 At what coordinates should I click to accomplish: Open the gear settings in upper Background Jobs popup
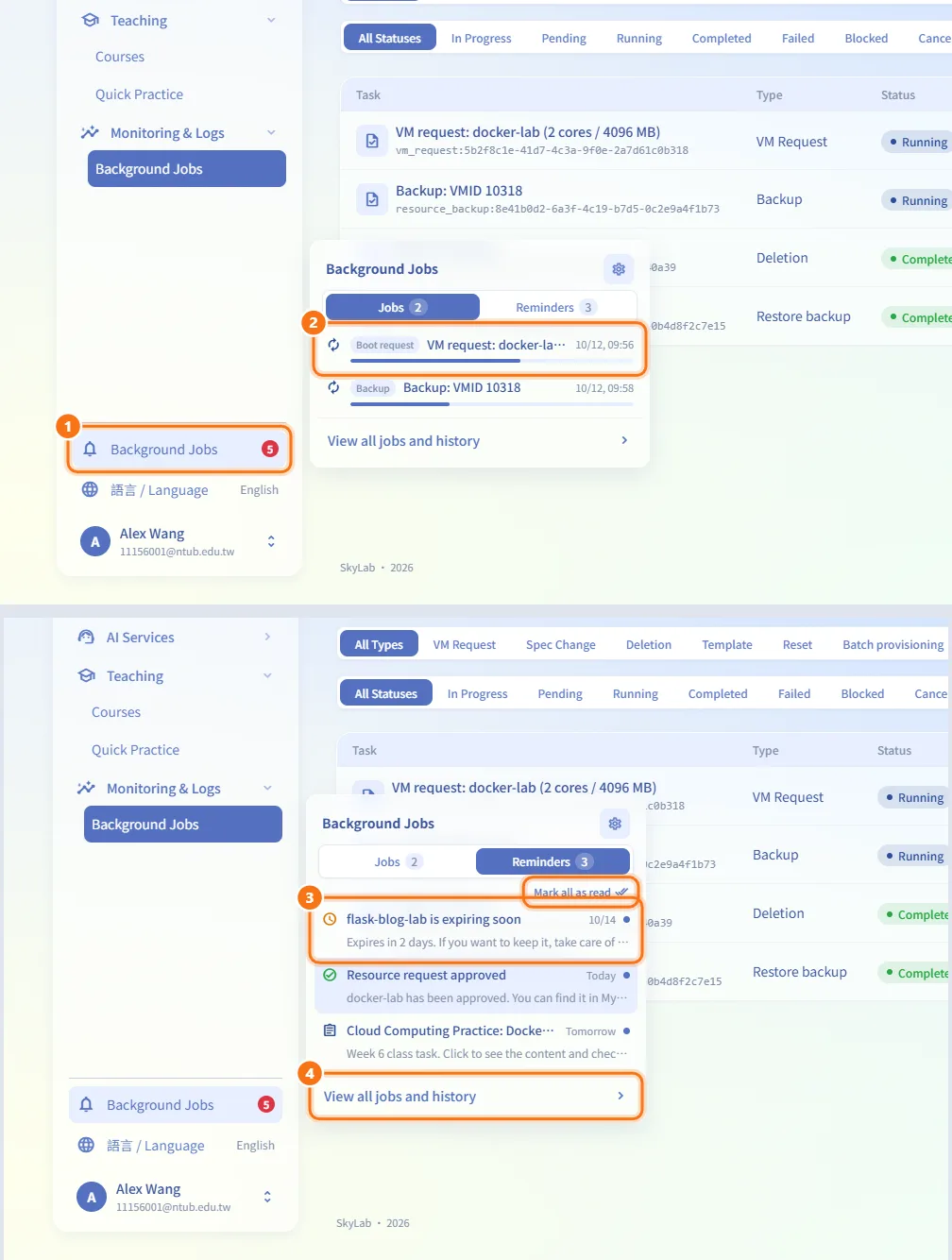coord(619,269)
